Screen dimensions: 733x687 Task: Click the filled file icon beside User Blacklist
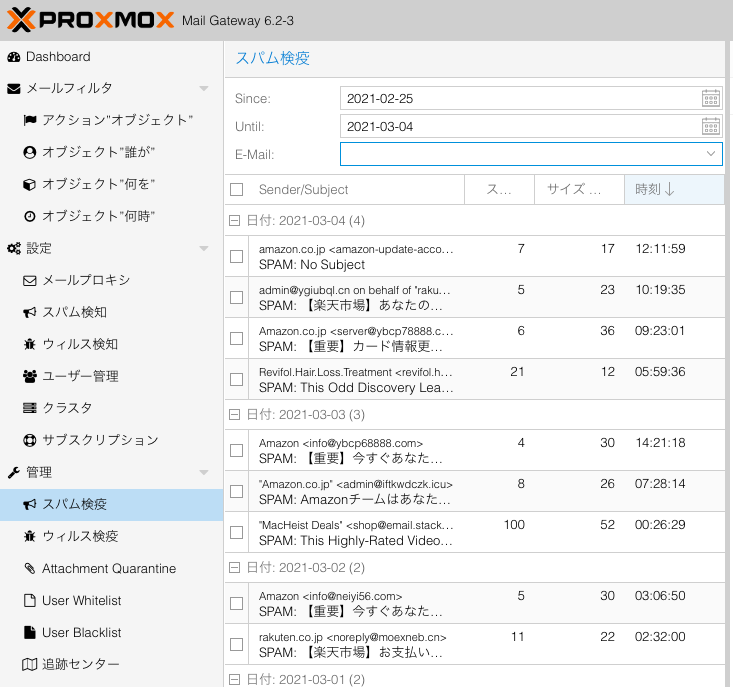[30, 632]
